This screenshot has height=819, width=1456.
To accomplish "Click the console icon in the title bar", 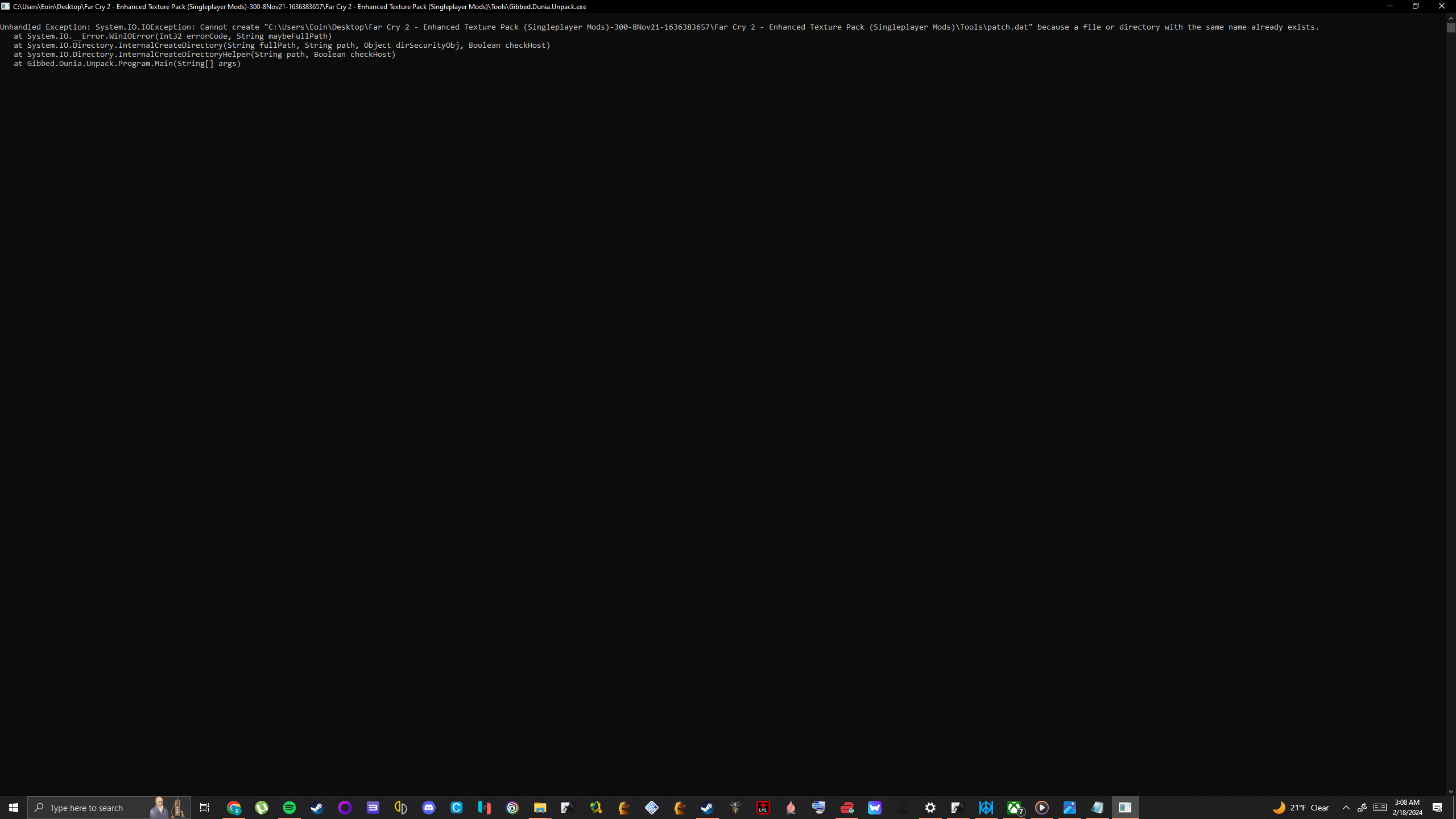I will 5,6.
